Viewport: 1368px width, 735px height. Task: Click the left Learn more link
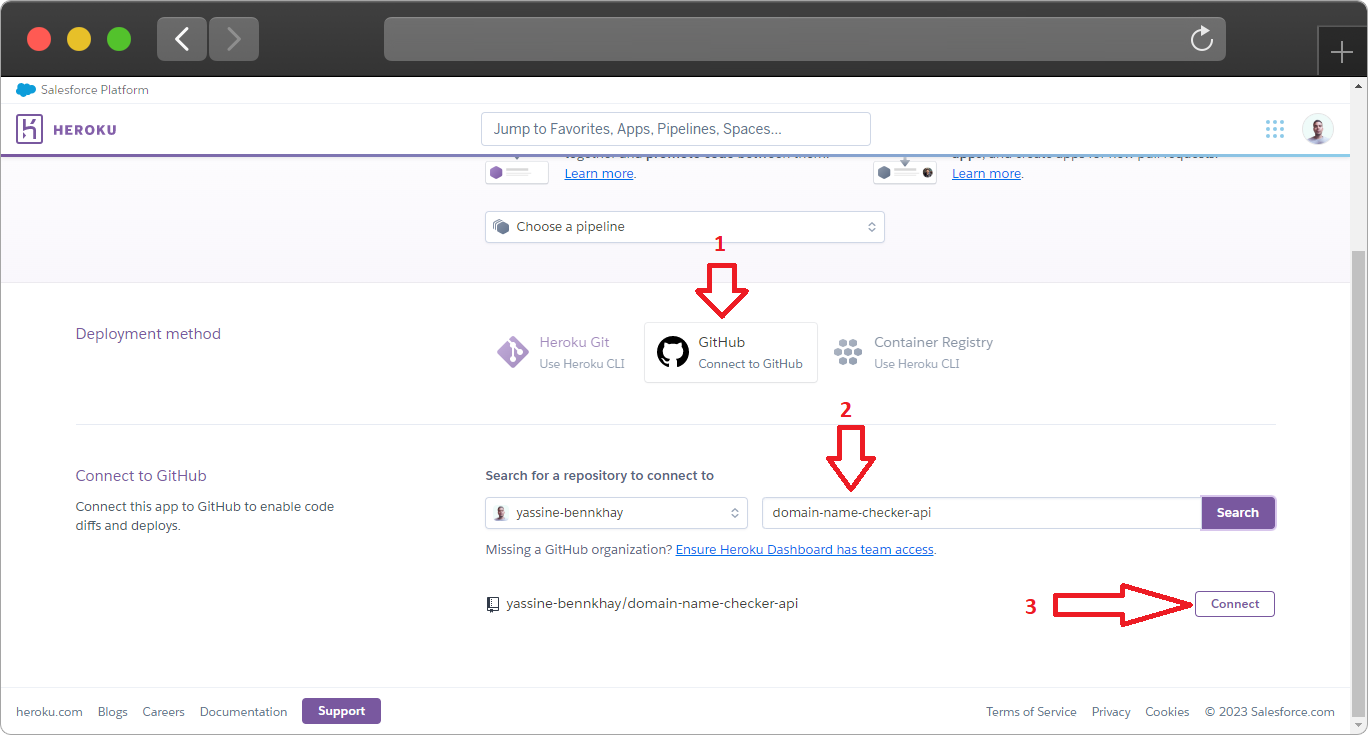pyautogui.click(x=599, y=174)
